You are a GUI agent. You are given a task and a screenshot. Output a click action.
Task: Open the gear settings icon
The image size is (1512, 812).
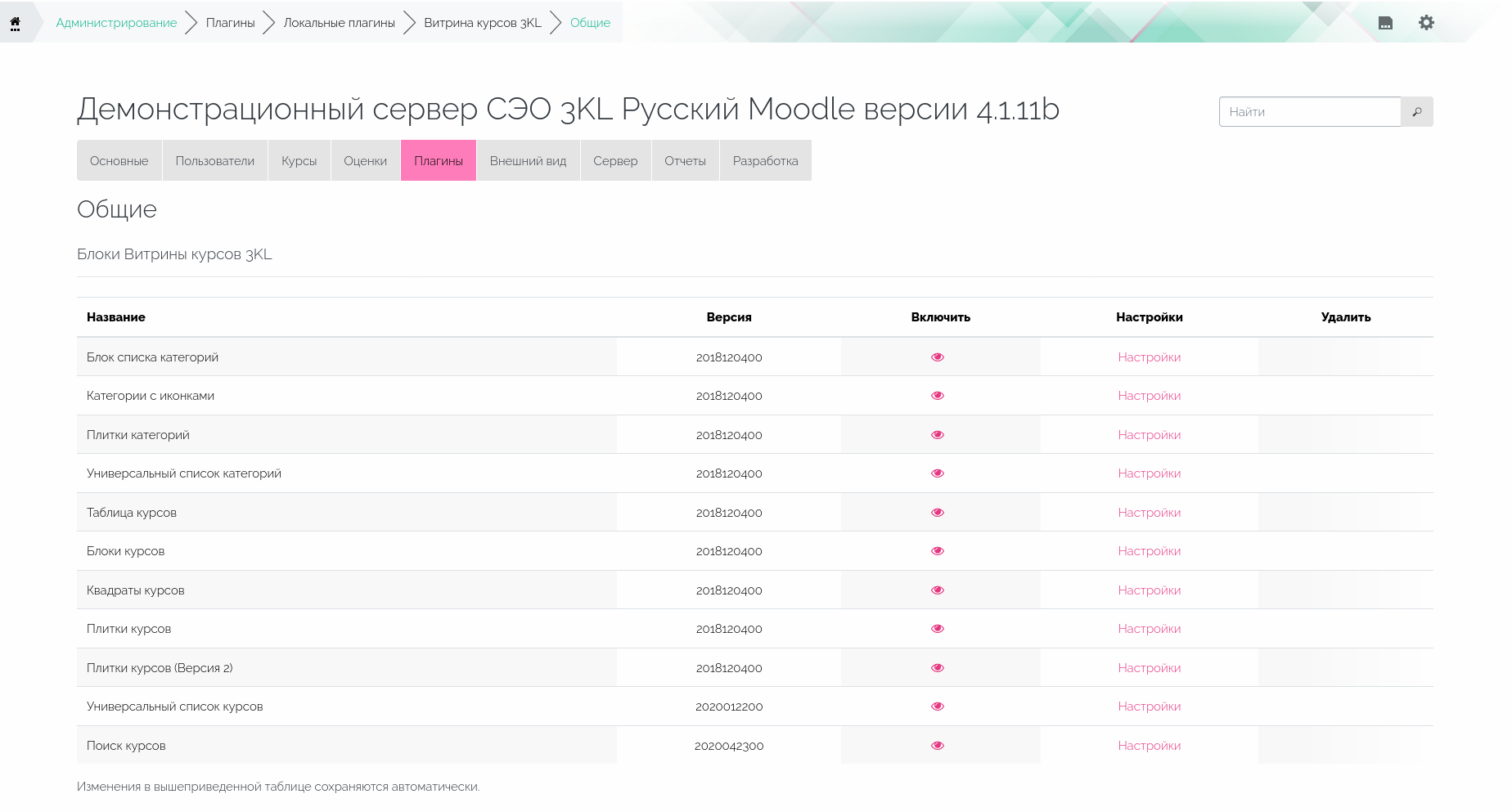pyautogui.click(x=1426, y=23)
